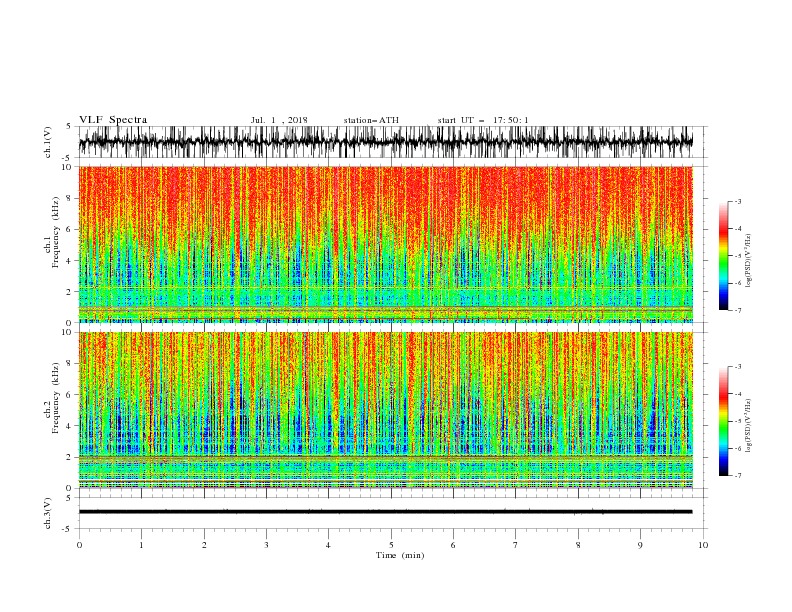This screenshot has width=792, height=612.
Task: Click time axis tick label "0"
Action: click(79, 545)
